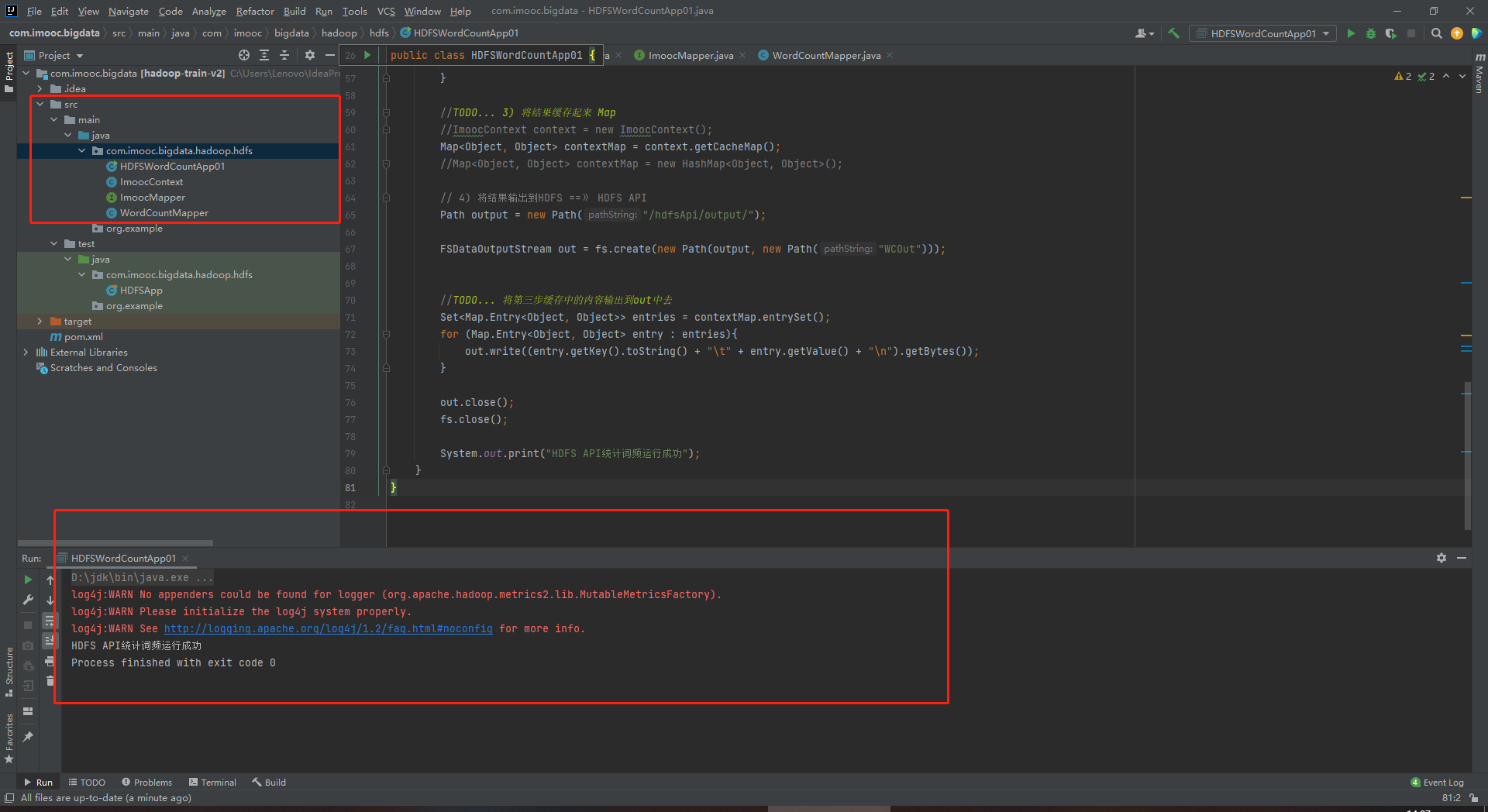
Task: Select HDFSApp test class in tree
Action: point(141,290)
